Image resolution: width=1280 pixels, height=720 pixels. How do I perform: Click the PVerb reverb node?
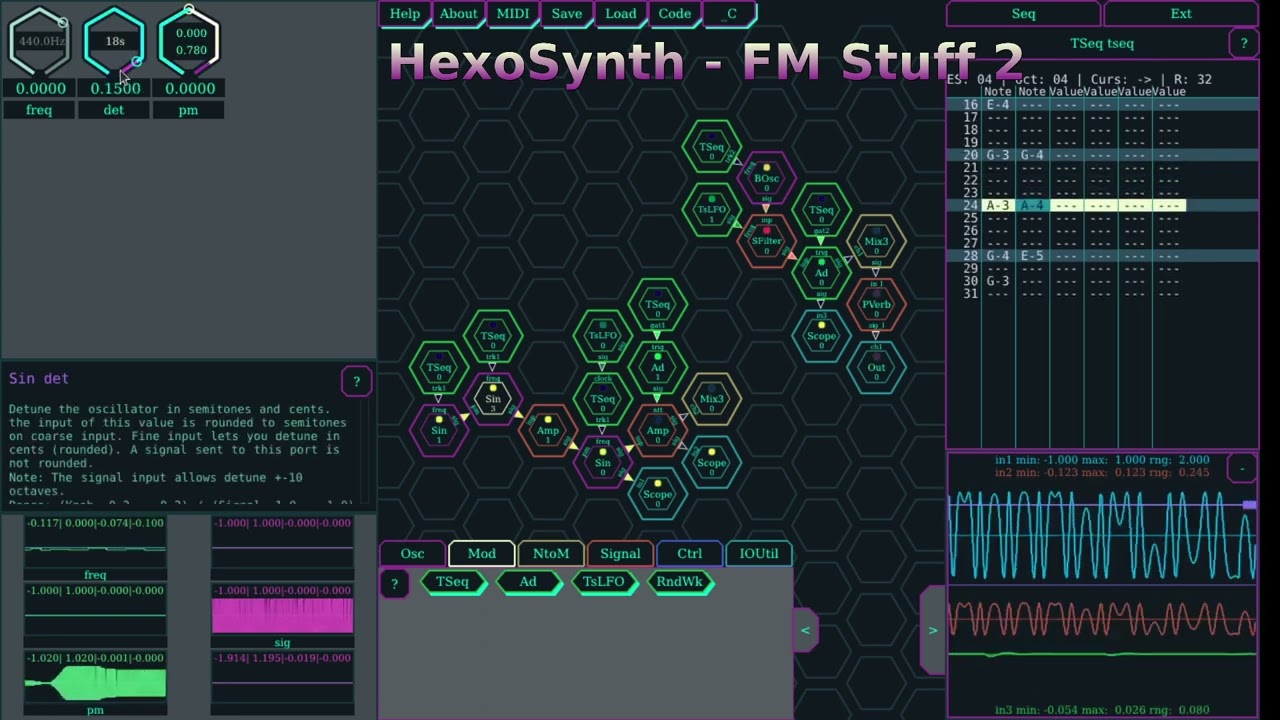(876, 304)
